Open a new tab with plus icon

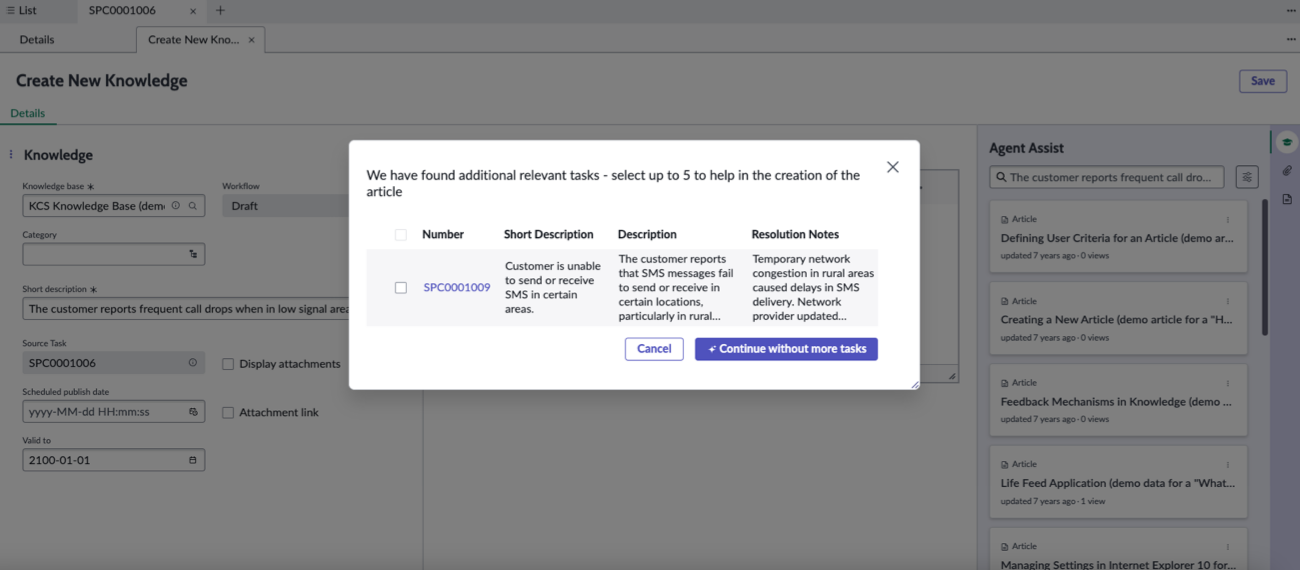pyautogui.click(x=220, y=11)
